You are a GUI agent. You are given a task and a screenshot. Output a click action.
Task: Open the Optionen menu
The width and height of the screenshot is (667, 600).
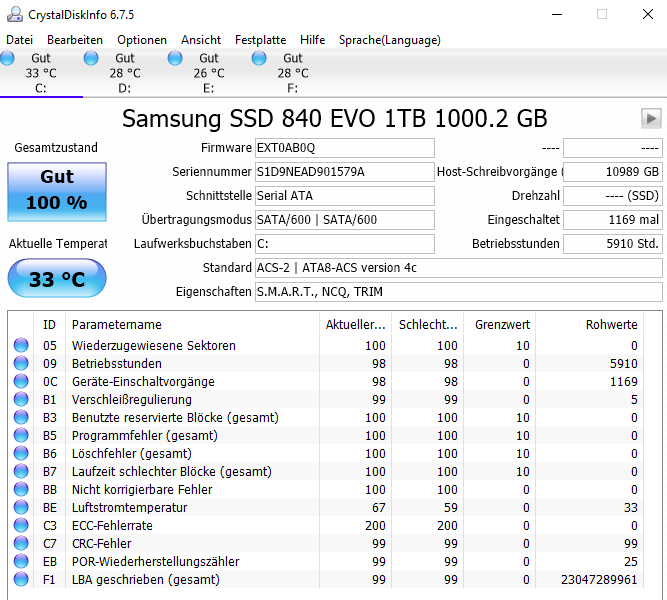(142, 40)
